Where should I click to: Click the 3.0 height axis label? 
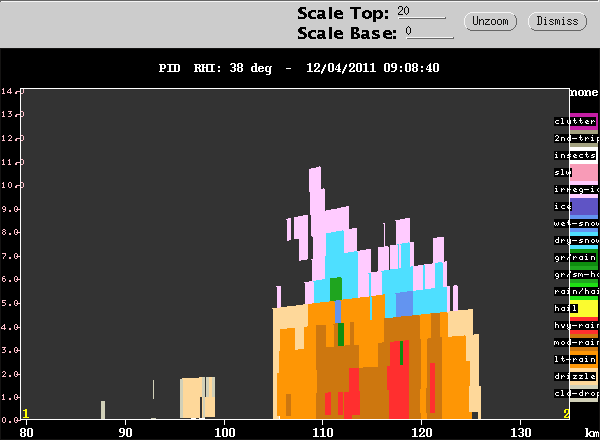[11, 350]
